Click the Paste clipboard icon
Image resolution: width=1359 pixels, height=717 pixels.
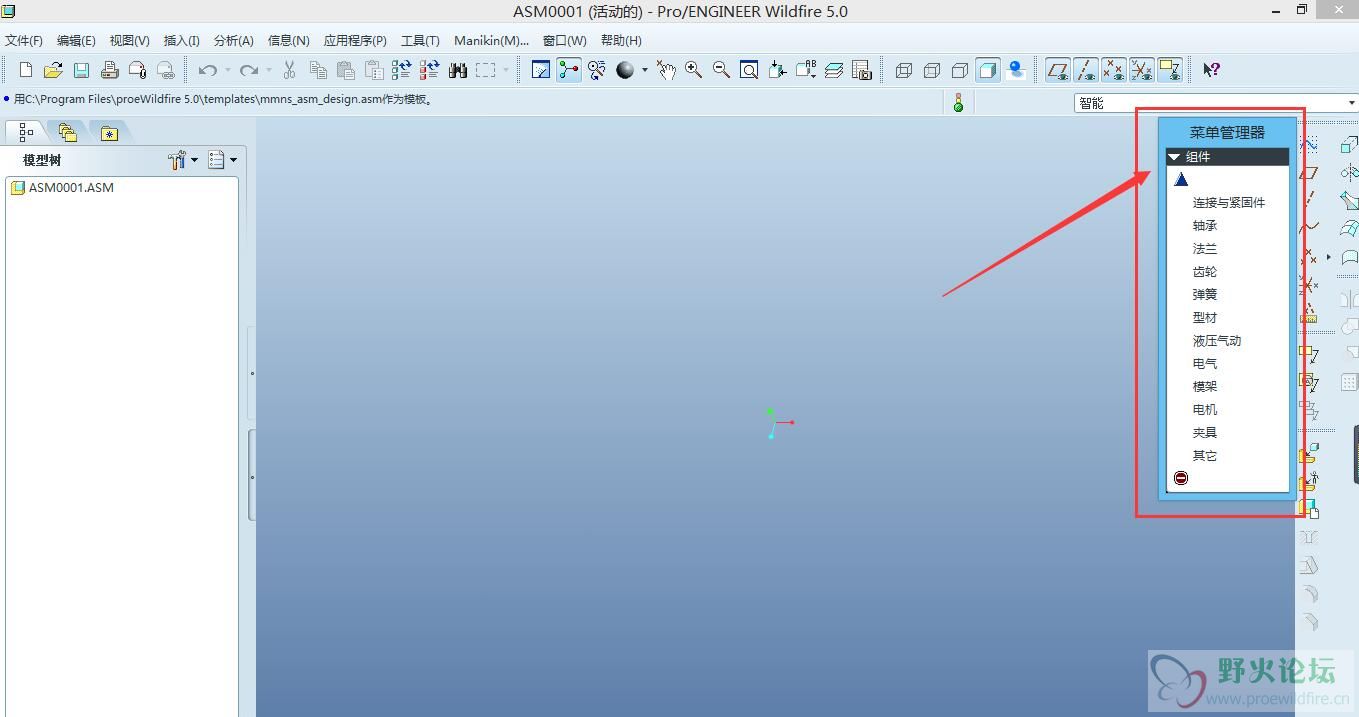[346, 70]
